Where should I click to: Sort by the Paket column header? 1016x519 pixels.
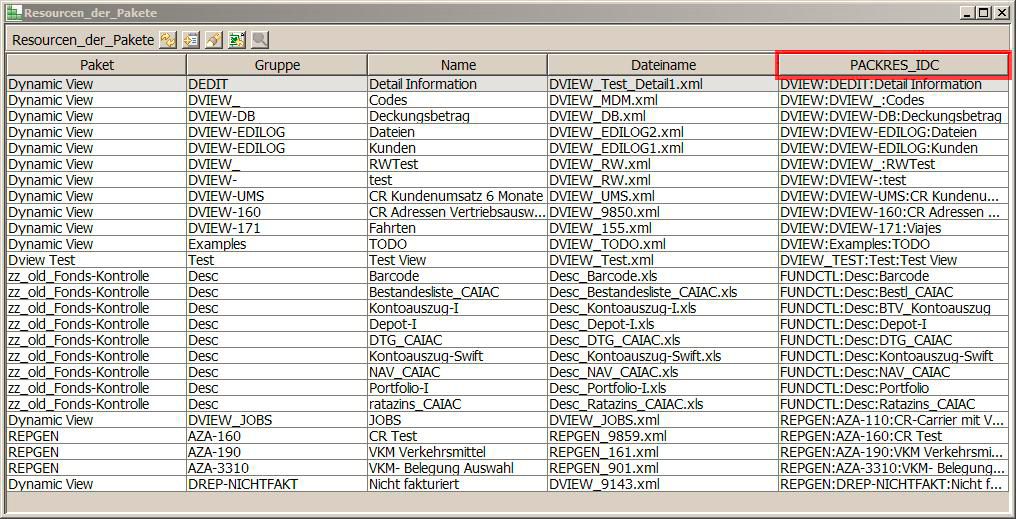pyautogui.click(x=96, y=65)
